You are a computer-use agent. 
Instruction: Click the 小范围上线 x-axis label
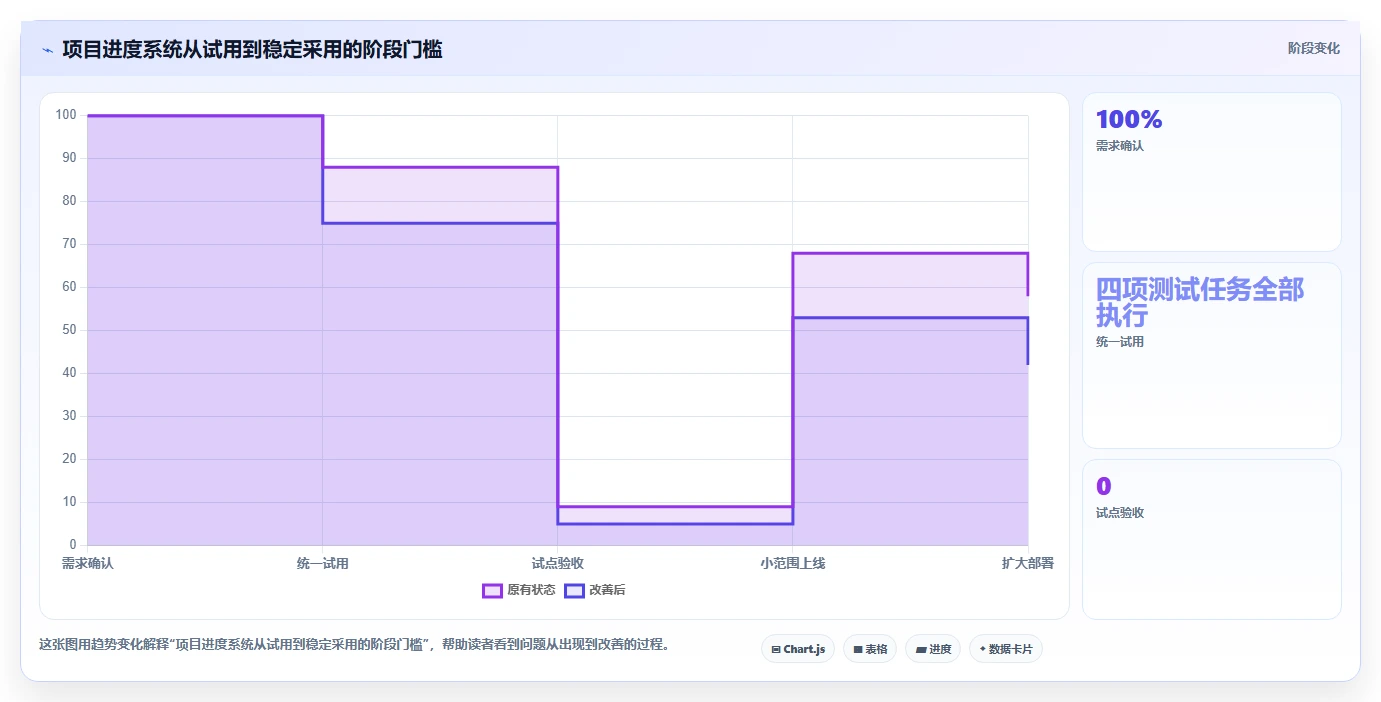pyautogui.click(x=793, y=564)
